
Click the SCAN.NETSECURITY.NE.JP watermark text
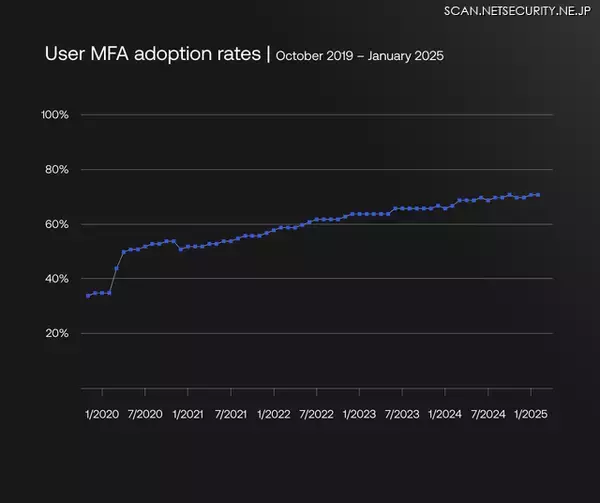point(514,10)
